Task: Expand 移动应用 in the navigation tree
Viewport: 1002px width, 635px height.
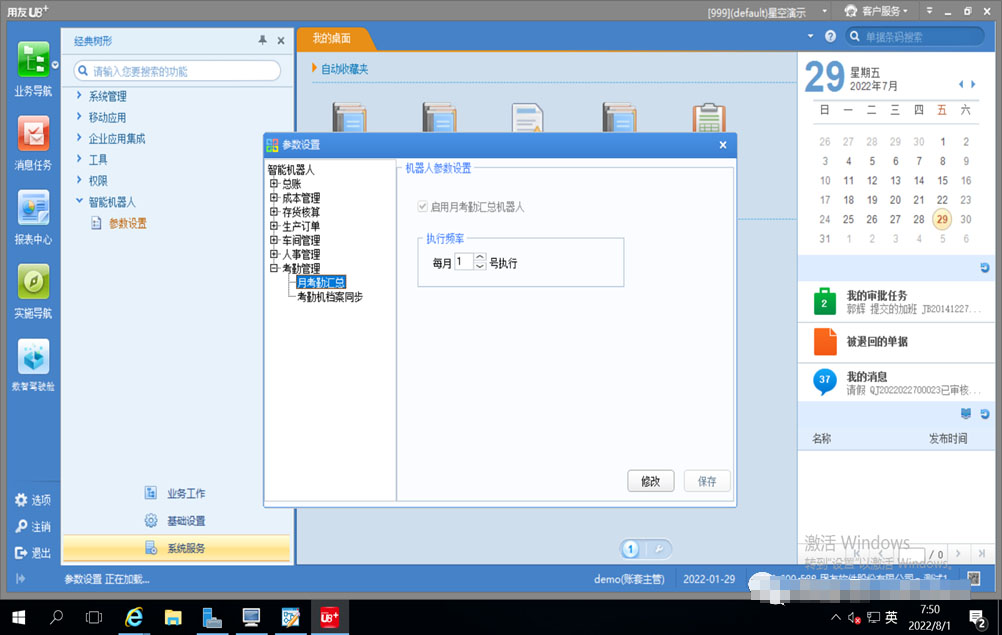Action: click(x=79, y=117)
